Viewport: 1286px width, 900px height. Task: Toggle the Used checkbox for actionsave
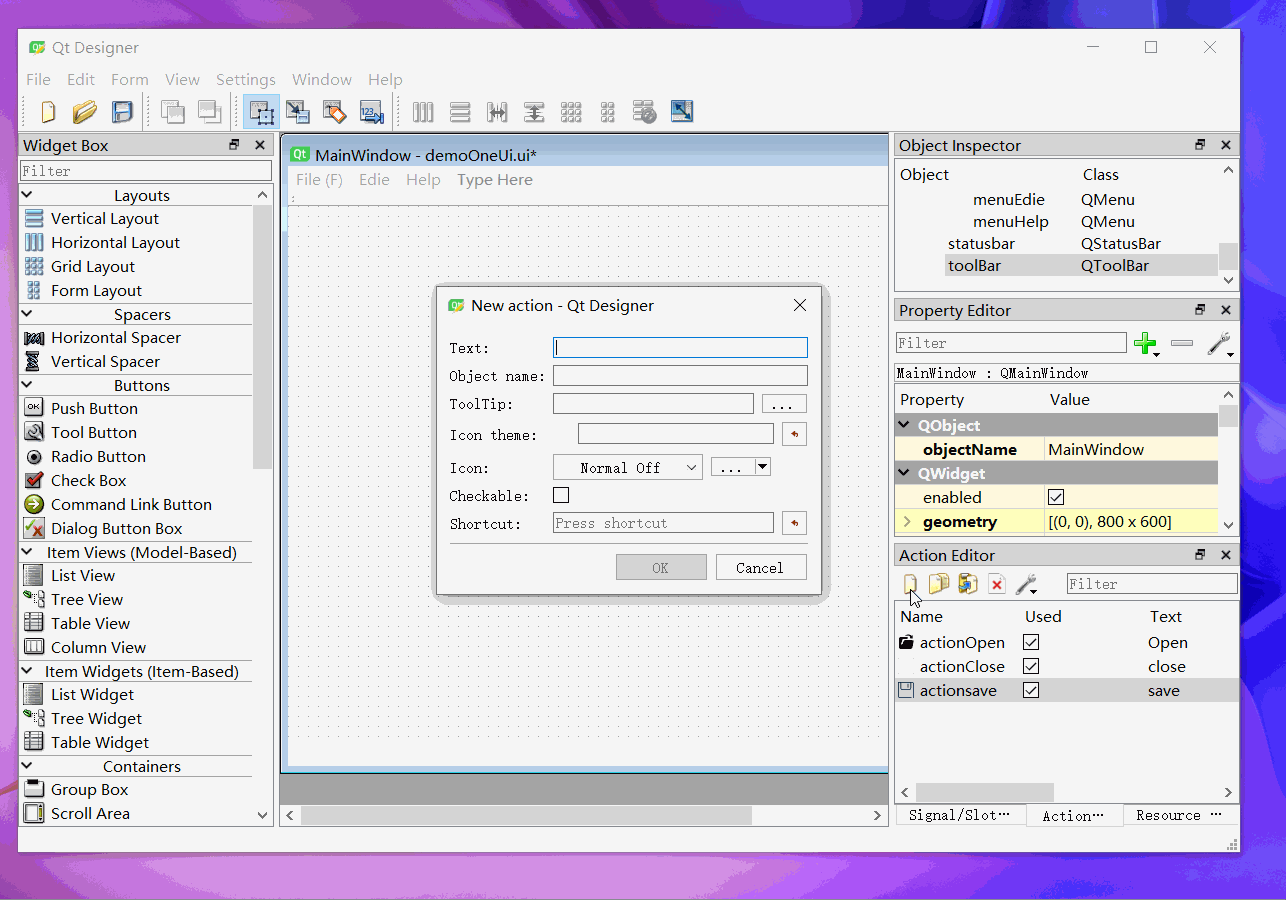[x=1031, y=690]
